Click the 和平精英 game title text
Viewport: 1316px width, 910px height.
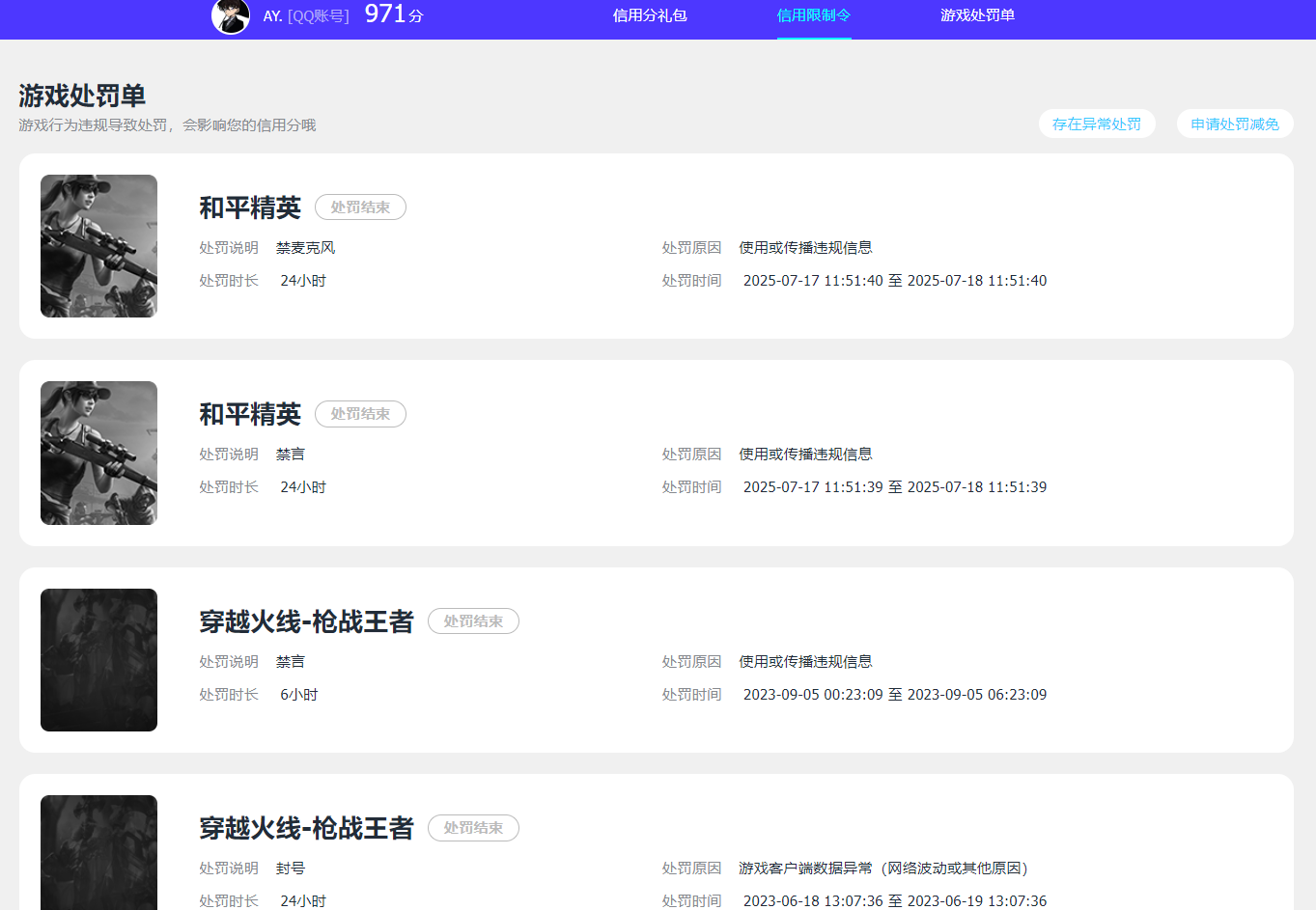coord(249,207)
